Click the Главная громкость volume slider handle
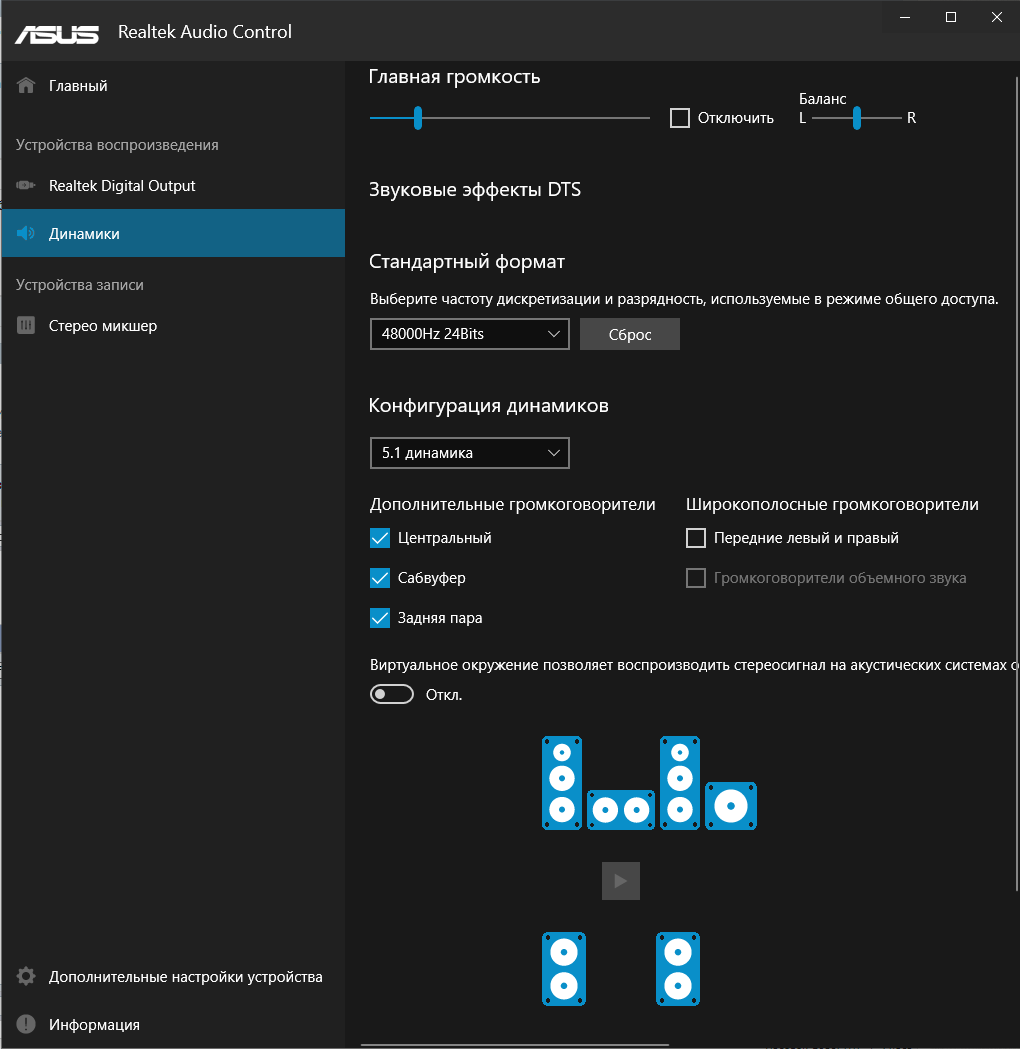 click(418, 118)
